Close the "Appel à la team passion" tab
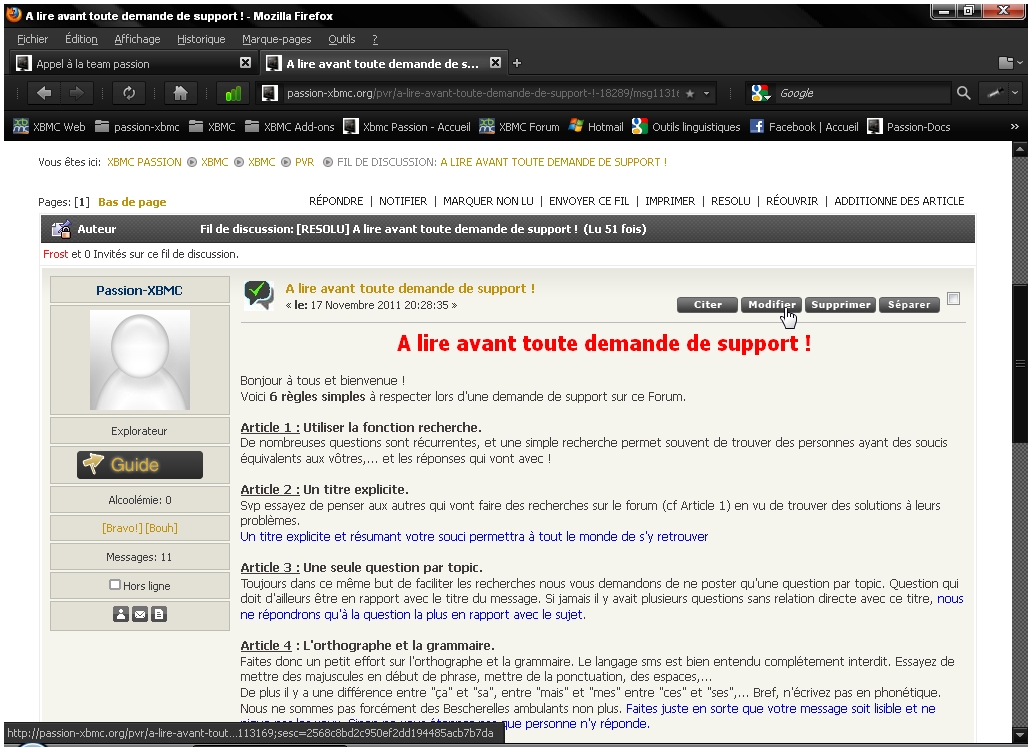The image size is (1032, 747). coord(245,64)
